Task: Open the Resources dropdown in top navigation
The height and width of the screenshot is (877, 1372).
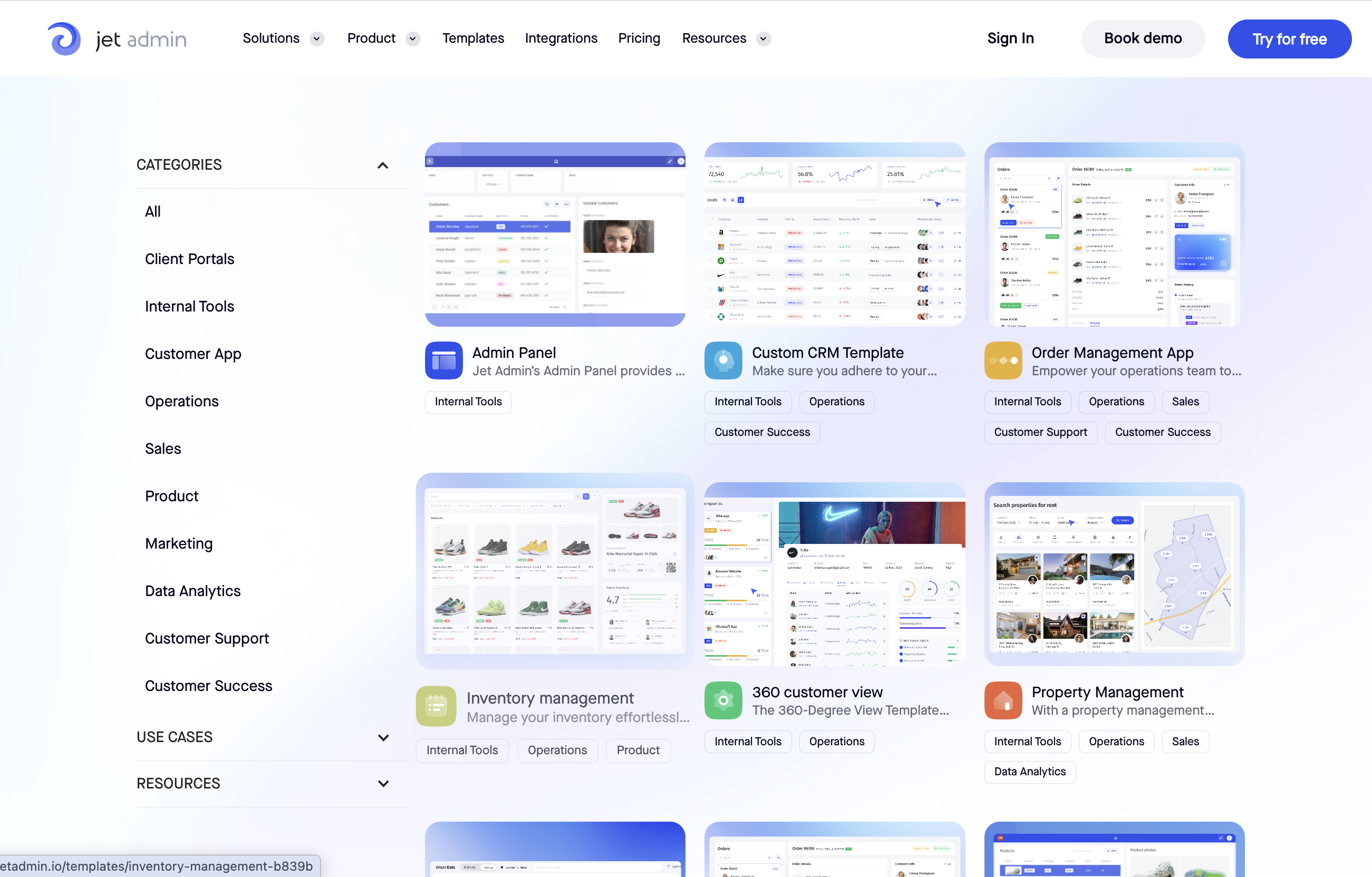Action: (764, 38)
